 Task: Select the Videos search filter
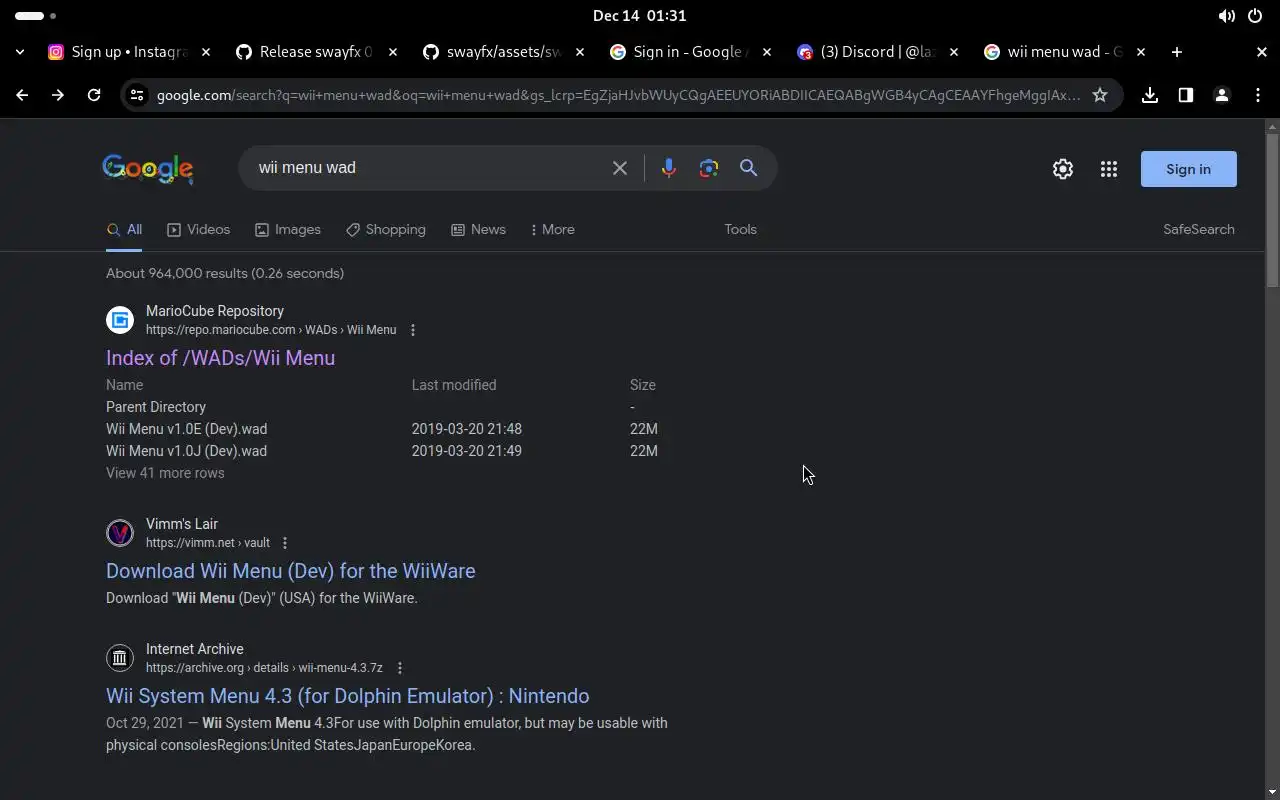(198, 230)
